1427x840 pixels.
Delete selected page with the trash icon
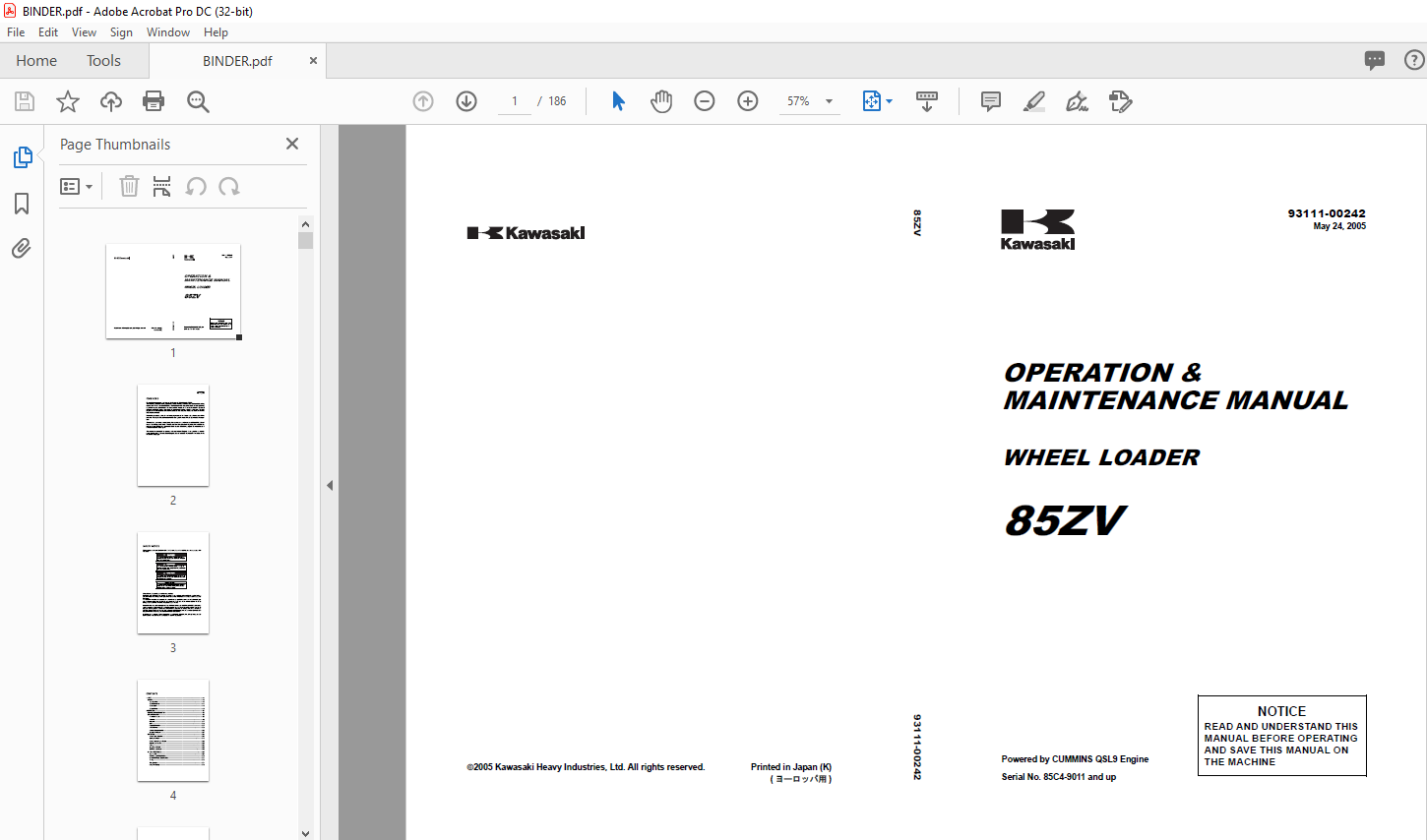129,186
